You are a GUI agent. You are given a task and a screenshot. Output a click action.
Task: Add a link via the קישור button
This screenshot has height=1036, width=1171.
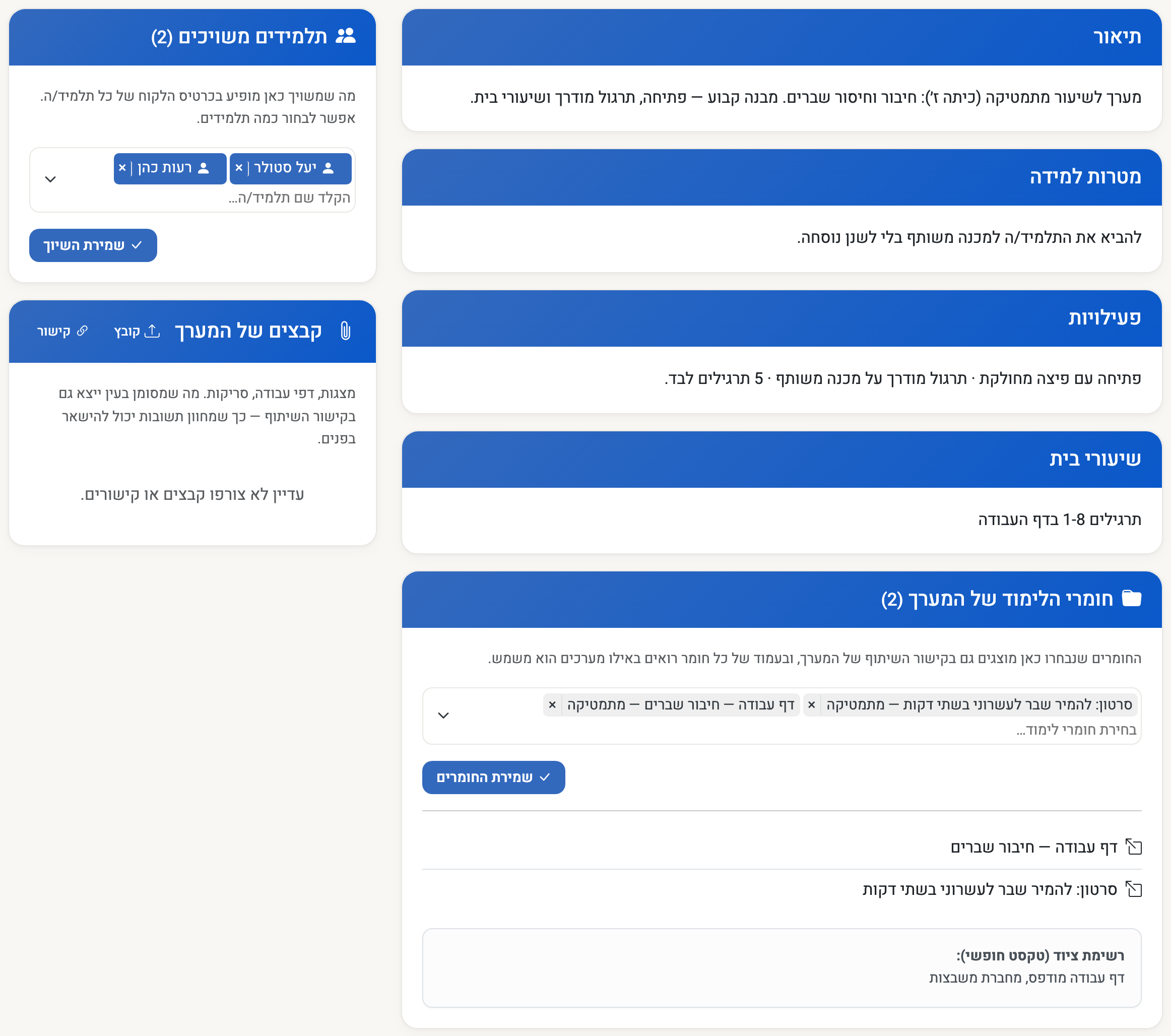pos(62,331)
